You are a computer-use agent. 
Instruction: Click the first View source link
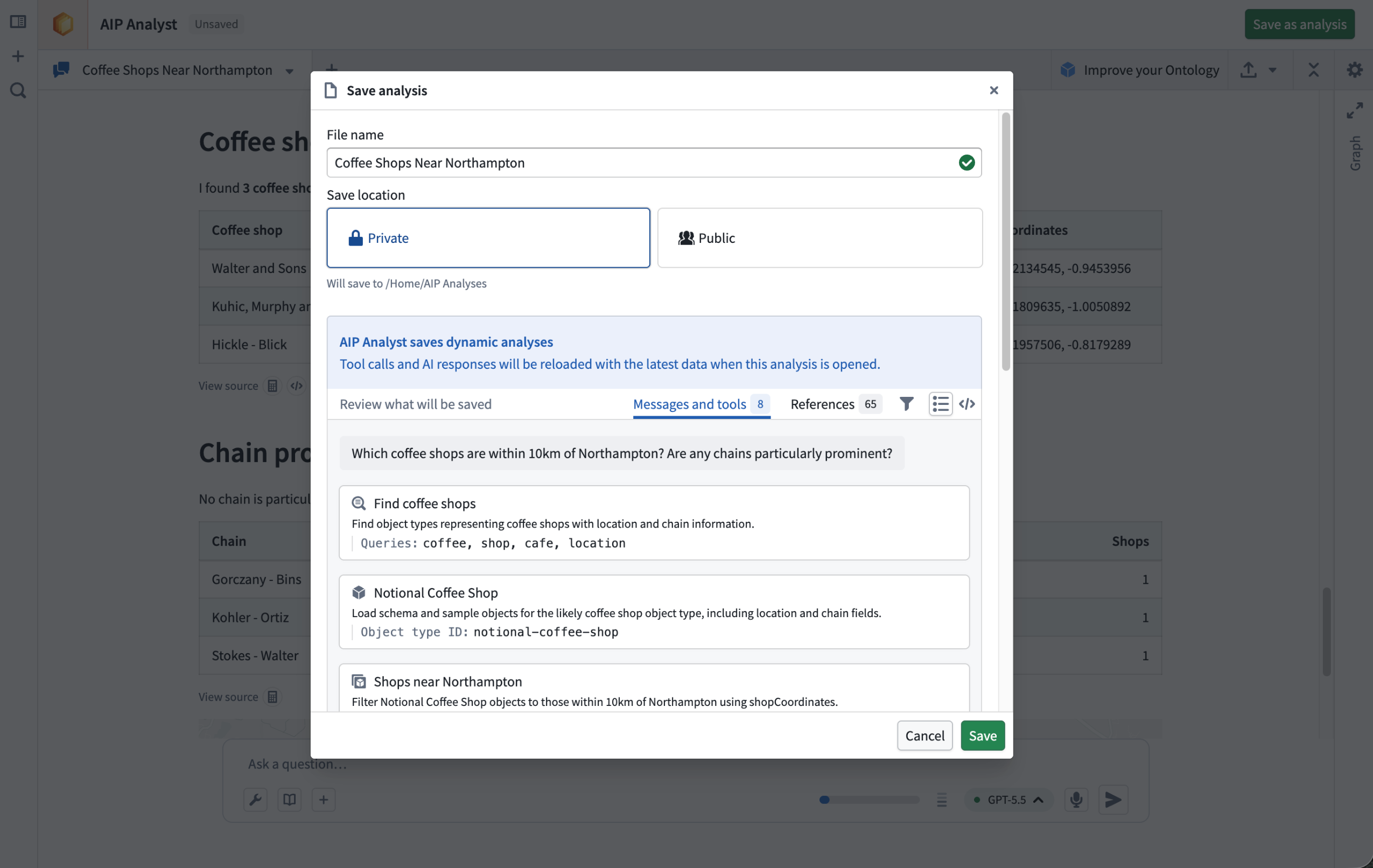point(228,386)
